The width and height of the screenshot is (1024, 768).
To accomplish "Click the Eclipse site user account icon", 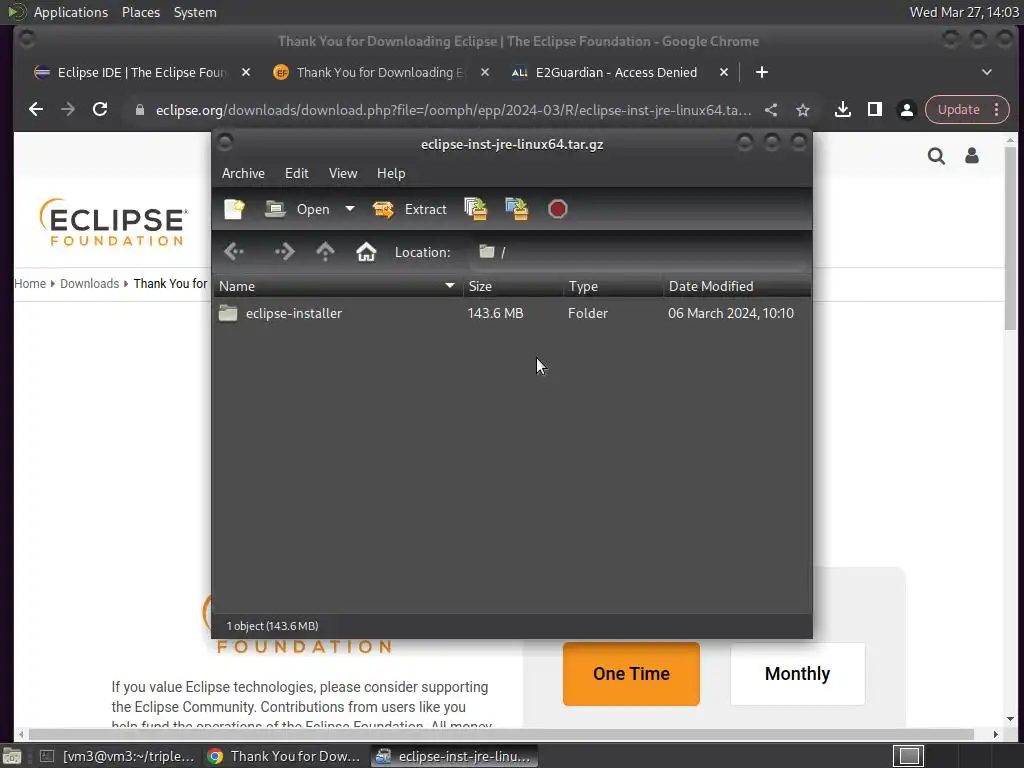I will tap(972, 155).
